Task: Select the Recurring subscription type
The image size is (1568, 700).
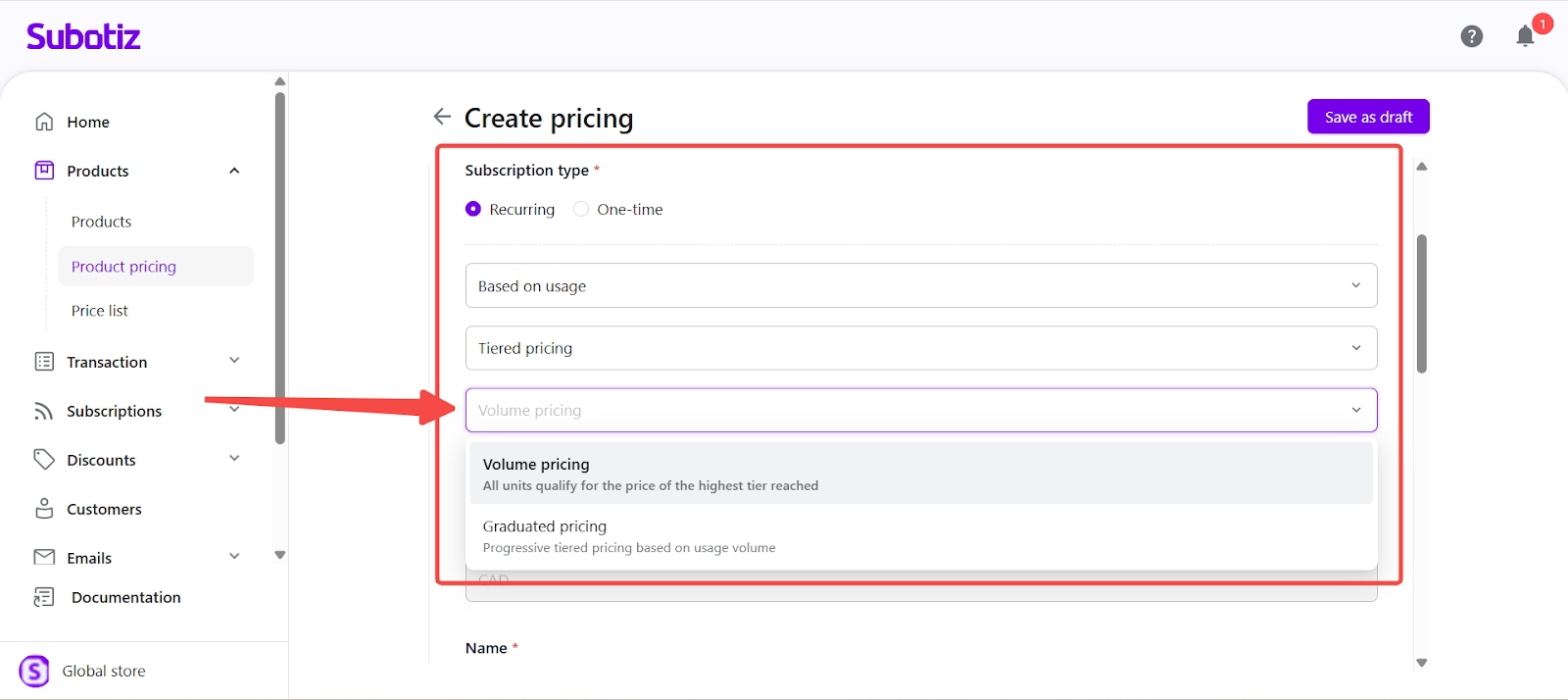Action: click(473, 209)
